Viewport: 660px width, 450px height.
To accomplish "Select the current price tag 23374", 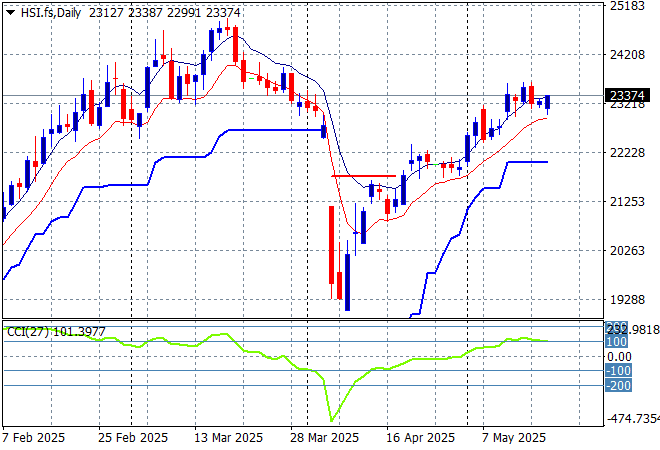I will pos(627,96).
